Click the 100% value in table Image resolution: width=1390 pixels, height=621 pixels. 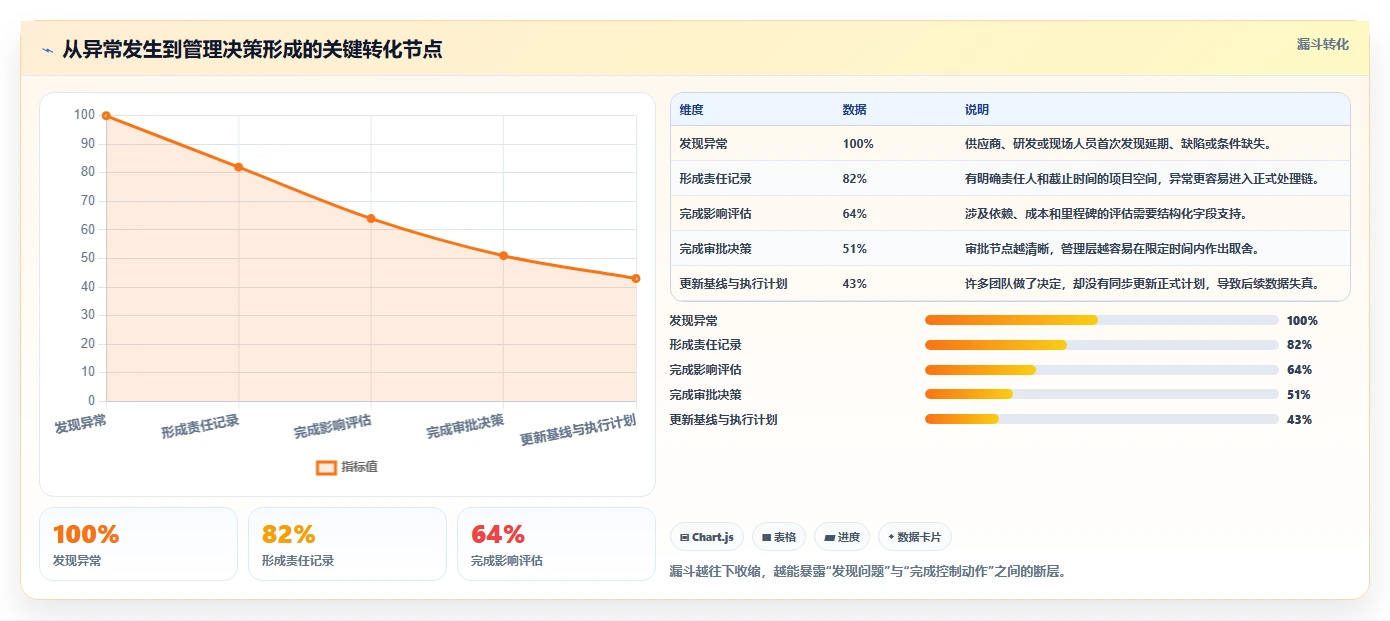coord(858,144)
